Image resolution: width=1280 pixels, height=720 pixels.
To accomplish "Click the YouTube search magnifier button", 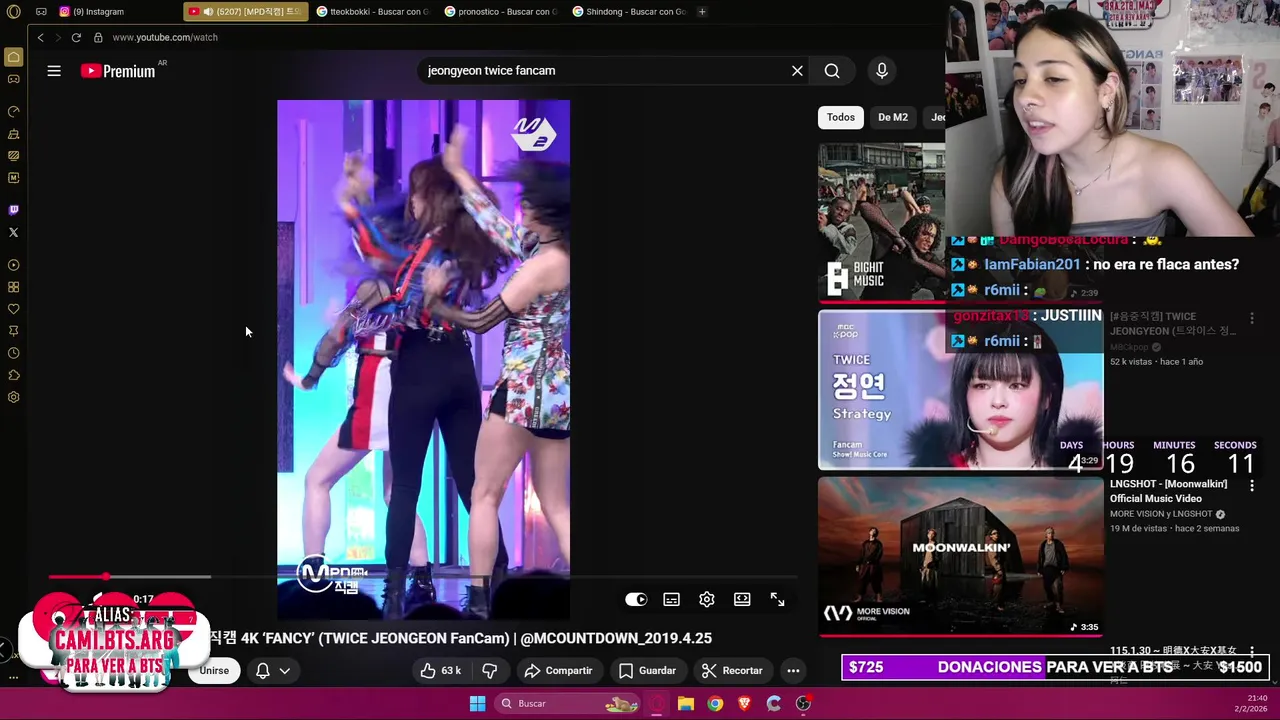I will point(832,71).
